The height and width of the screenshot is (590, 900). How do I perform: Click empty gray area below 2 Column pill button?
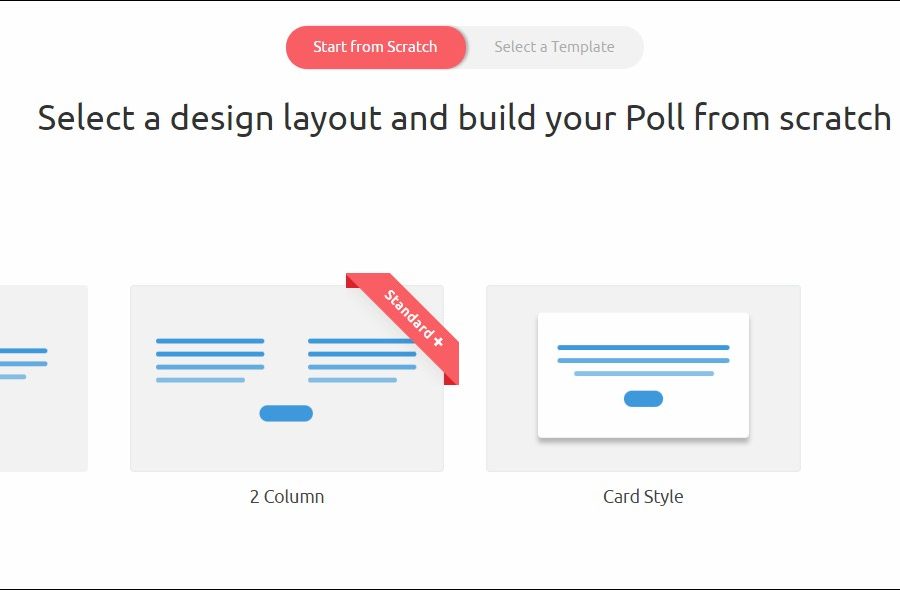[x=286, y=447]
